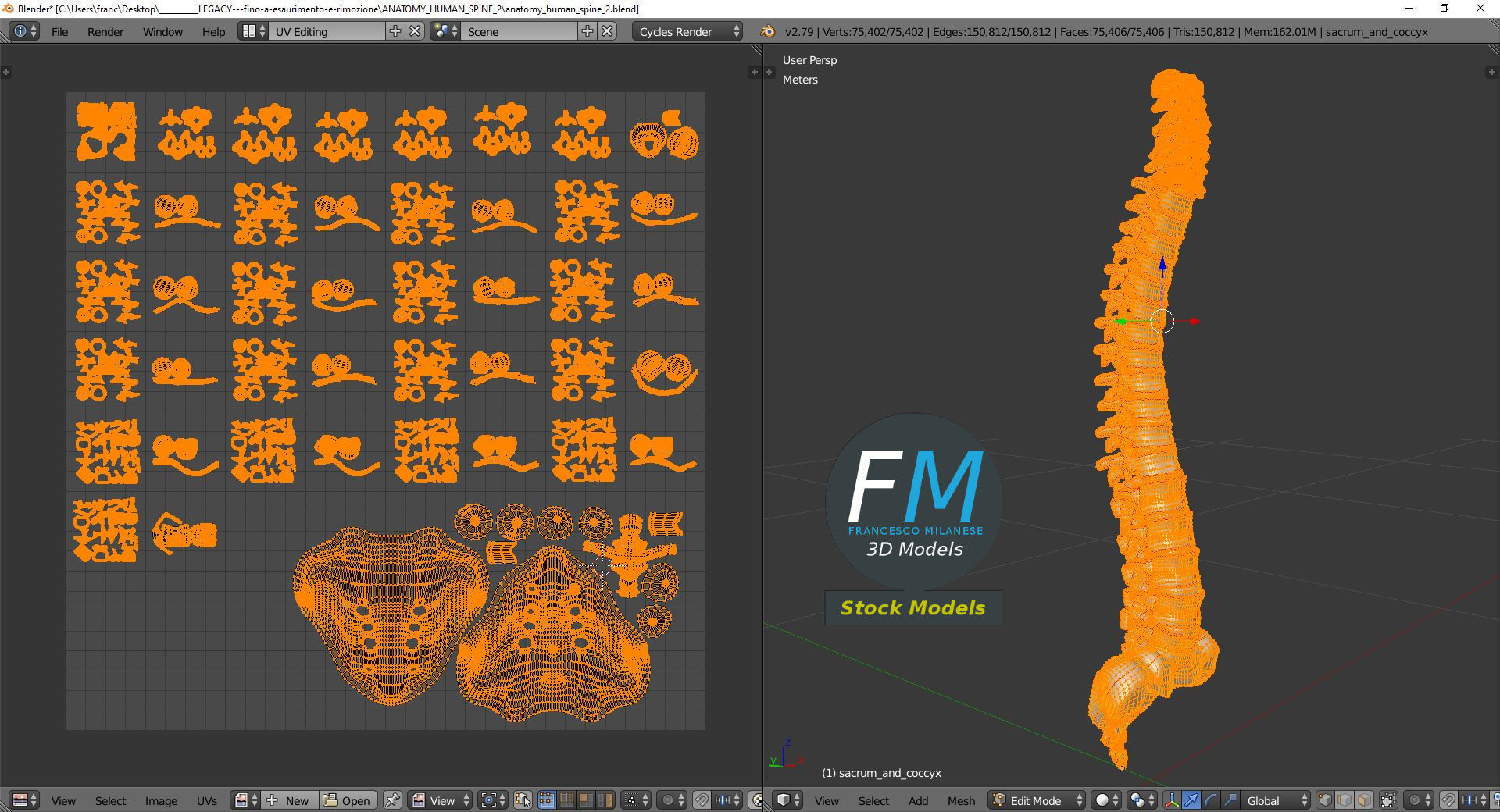1500x812 pixels.
Task: Open UV editor proportional editing dropdown
Action: (672, 800)
